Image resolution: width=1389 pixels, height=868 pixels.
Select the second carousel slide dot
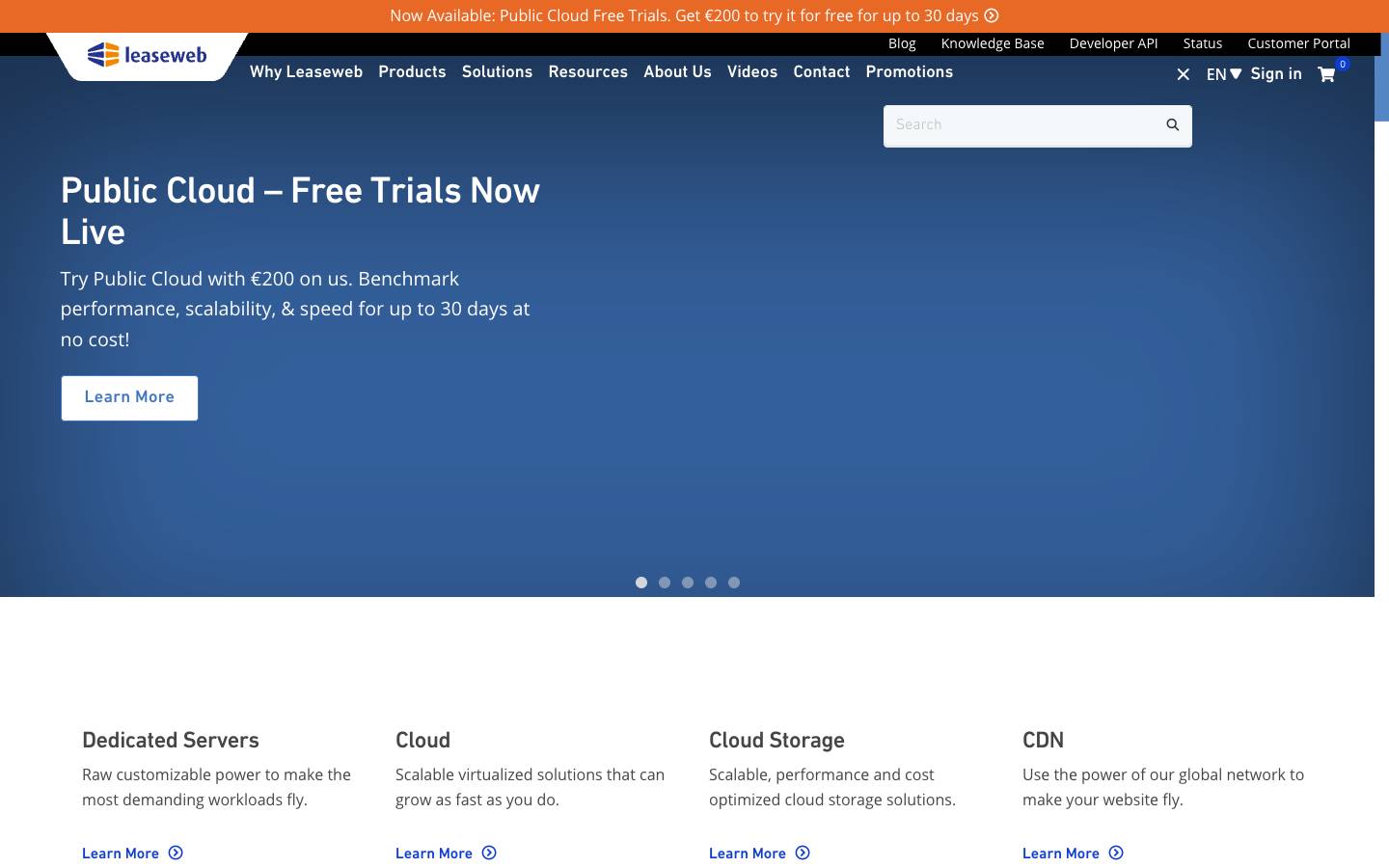[x=665, y=583]
